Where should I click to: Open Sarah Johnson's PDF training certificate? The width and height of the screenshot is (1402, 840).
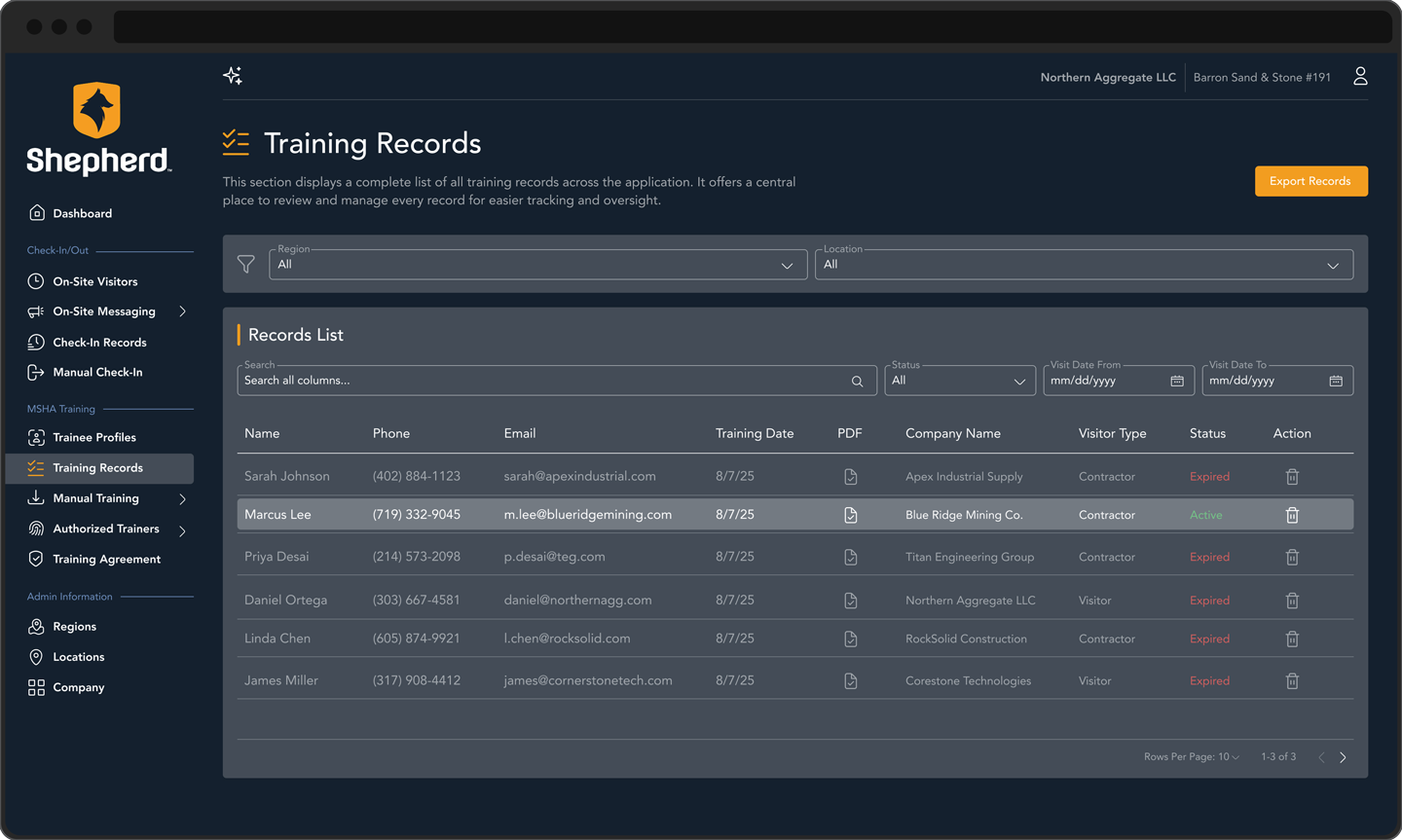[850, 476]
